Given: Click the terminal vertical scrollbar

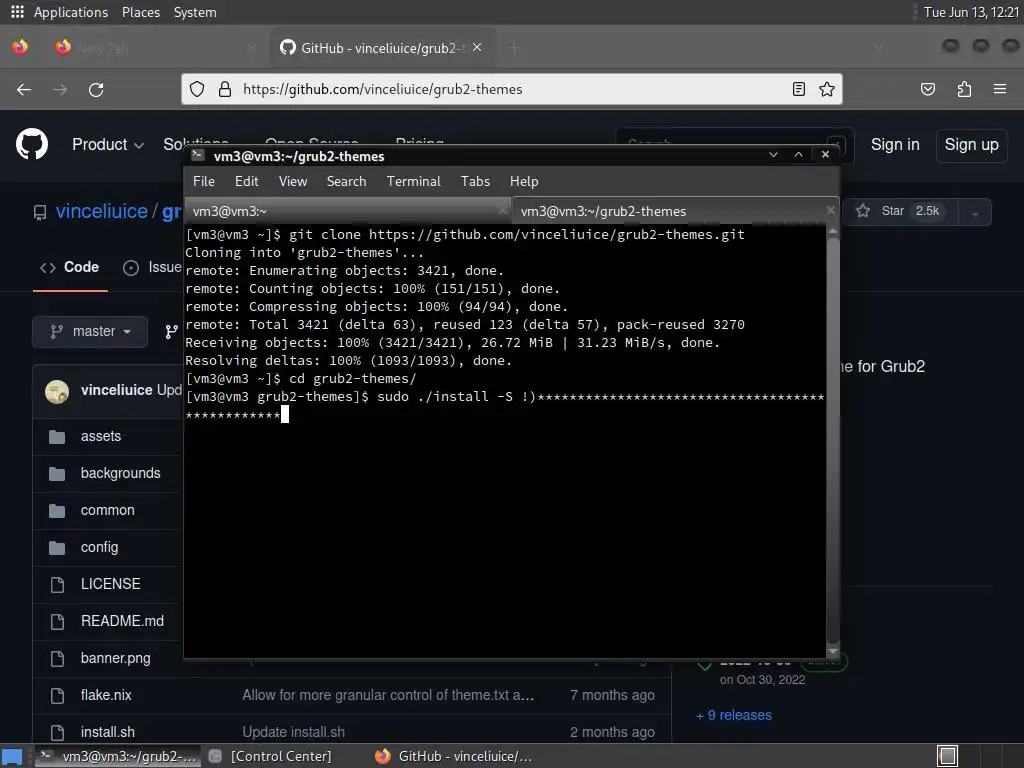Looking at the screenshot, I should pos(833,441).
